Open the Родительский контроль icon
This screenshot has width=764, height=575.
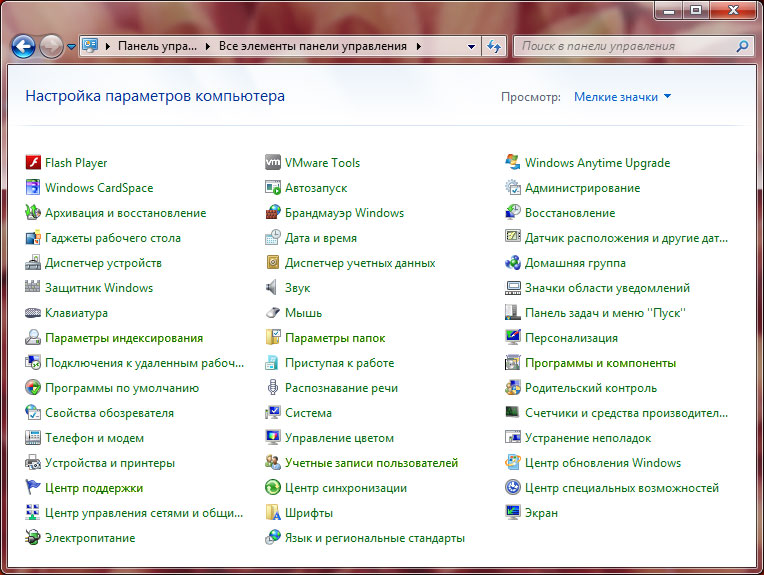tap(513, 387)
